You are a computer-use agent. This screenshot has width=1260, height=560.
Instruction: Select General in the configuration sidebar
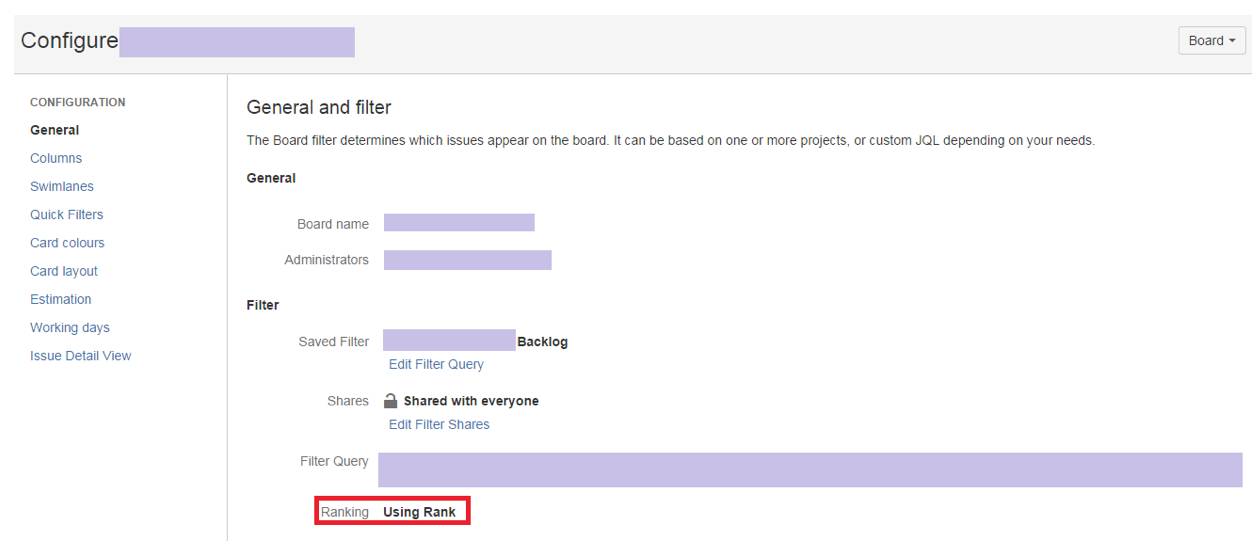[x=55, y=130]
